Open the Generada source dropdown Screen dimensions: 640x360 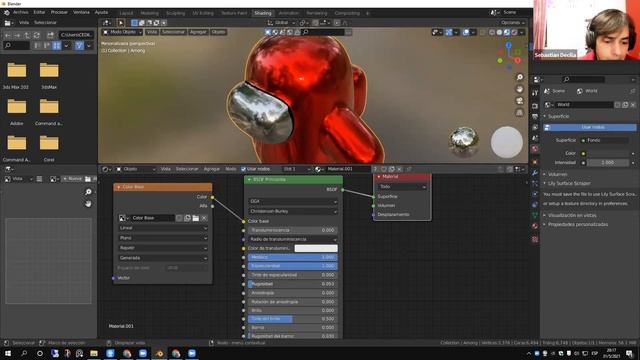coord(163,258)
